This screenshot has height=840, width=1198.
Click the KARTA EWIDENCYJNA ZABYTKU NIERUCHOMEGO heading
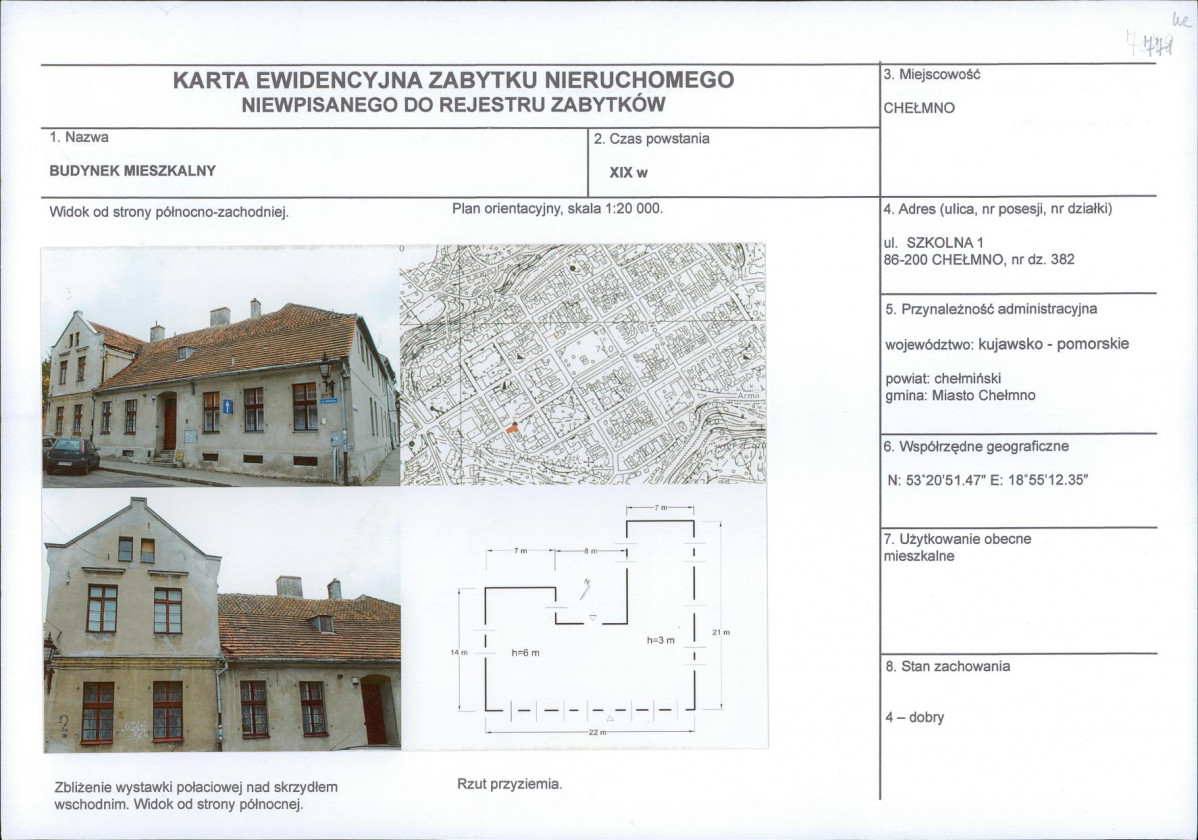tap(453, 80)
